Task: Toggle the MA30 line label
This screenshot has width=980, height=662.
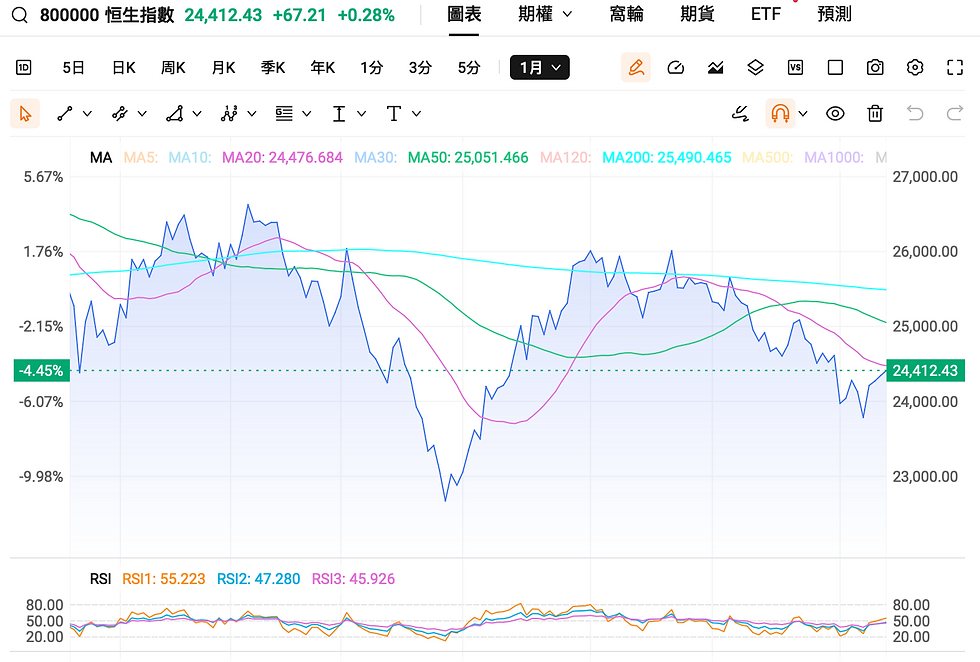Action: (x=376, y=158)
